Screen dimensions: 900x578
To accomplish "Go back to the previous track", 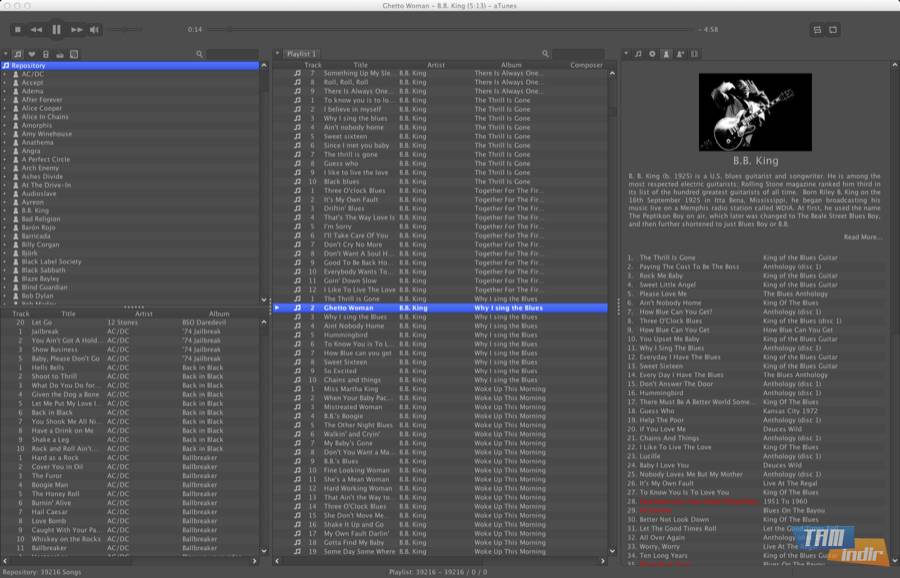I will point(36,30).
